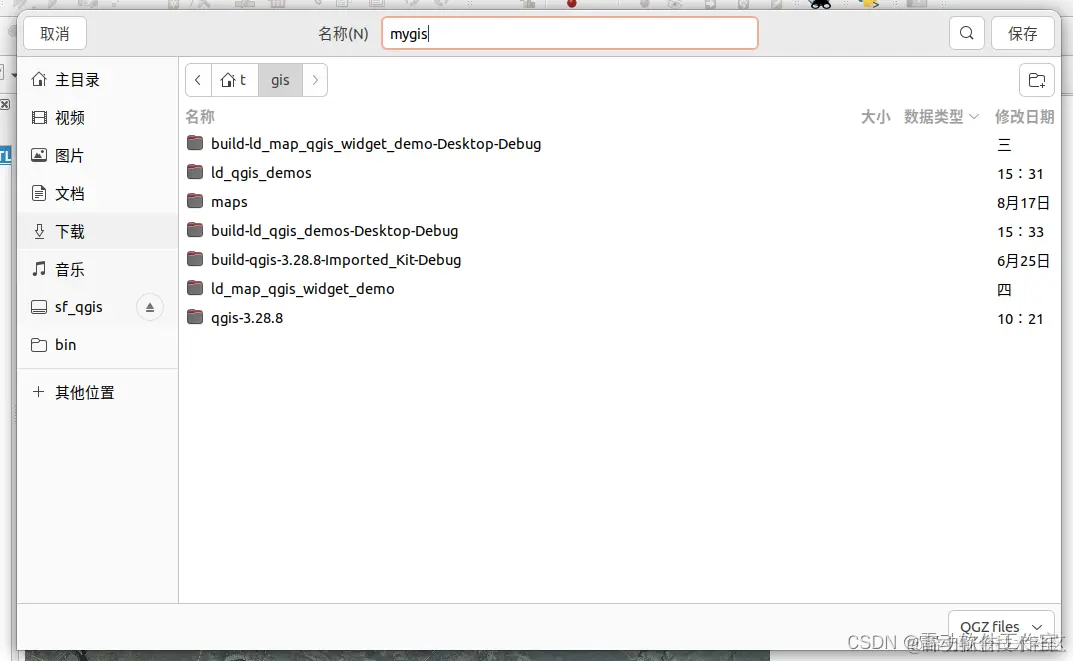Screen dimensions: 1073x661
Task: Open the home directory 主目录 in sidebar
Action: [98, 80]
